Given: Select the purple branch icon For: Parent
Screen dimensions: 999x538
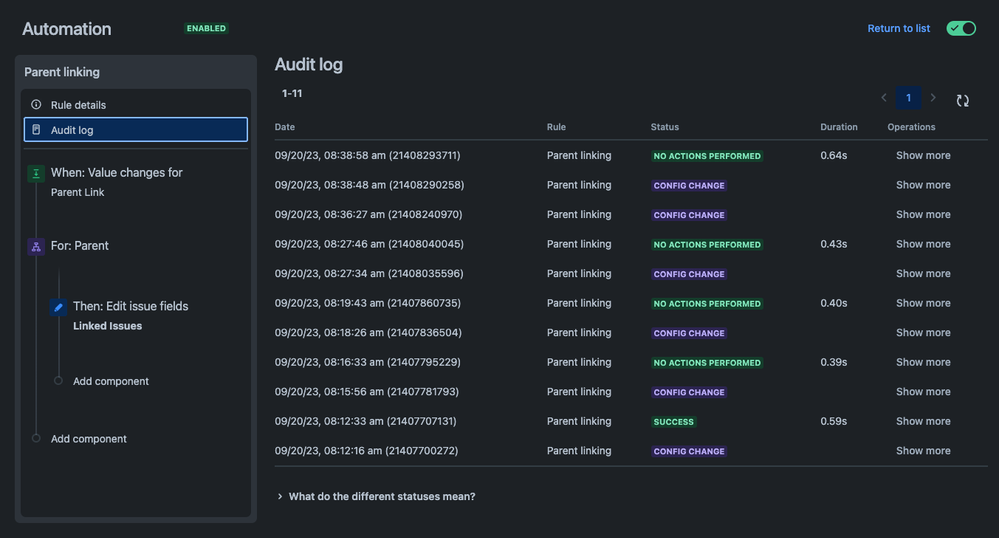Looking at the screenshot, I should 36,246.
